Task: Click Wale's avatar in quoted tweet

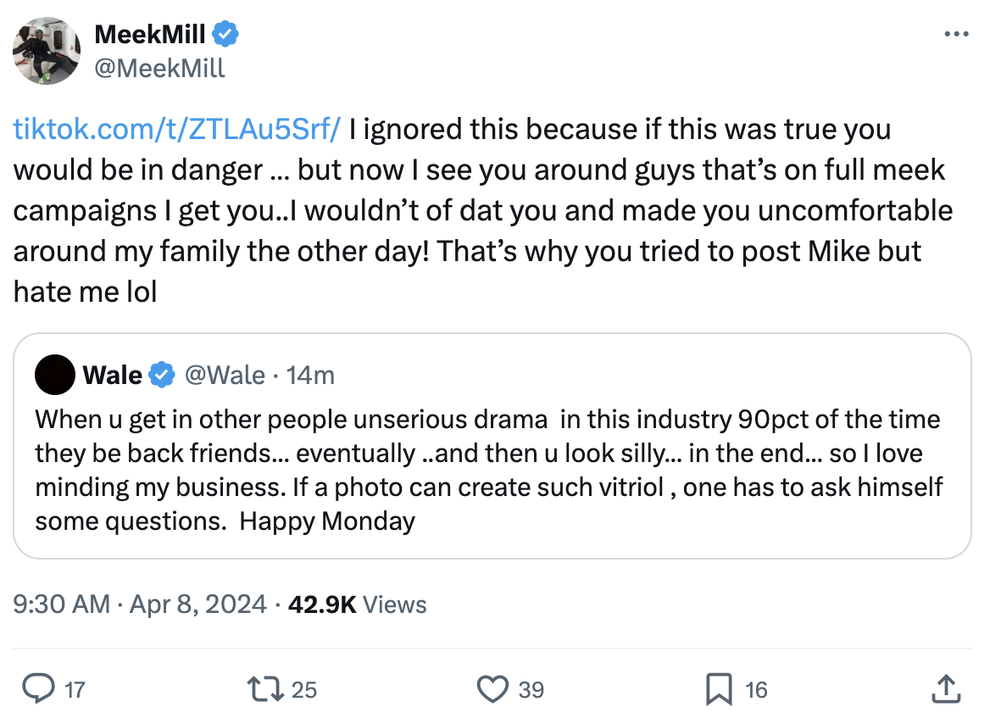Action: coord(55,375)
